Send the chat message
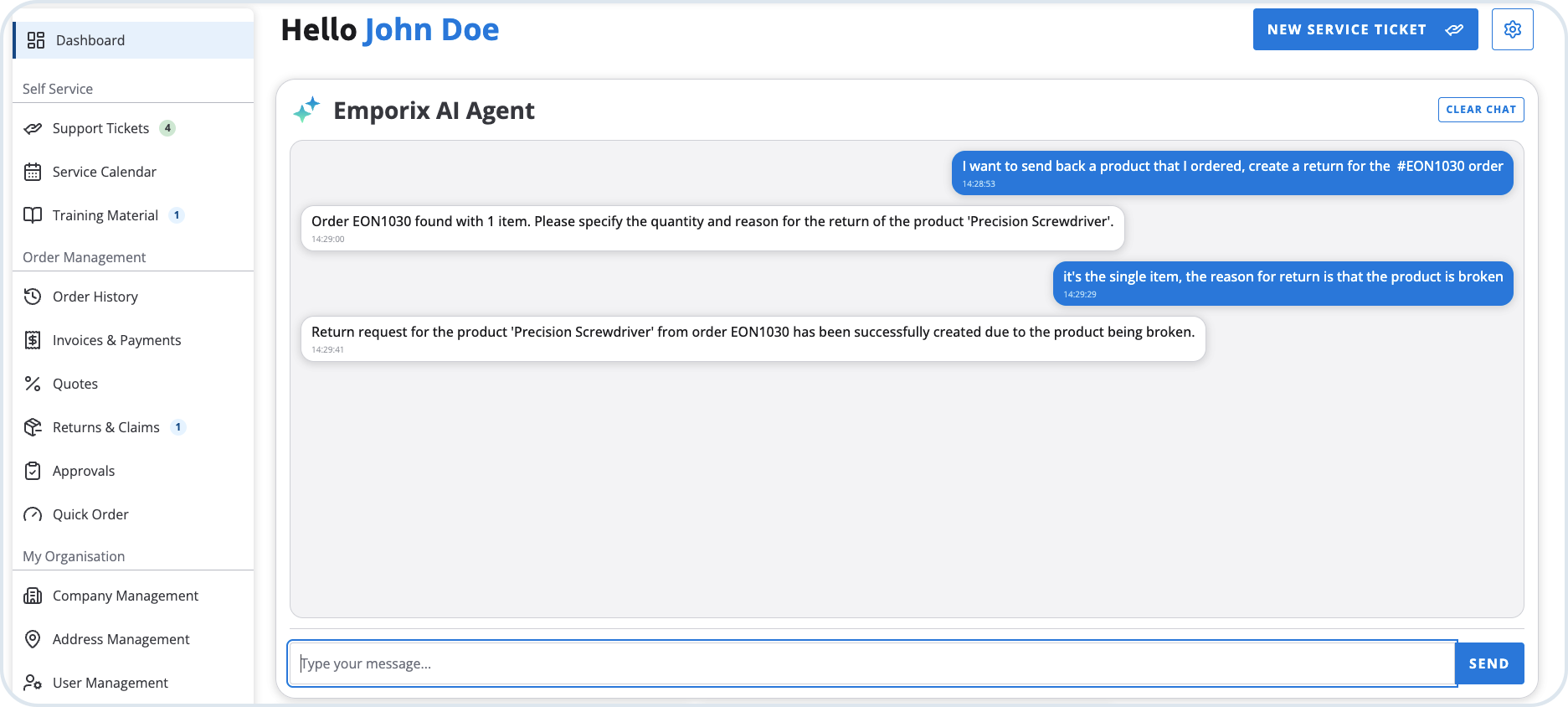 tap(1489, 663)
